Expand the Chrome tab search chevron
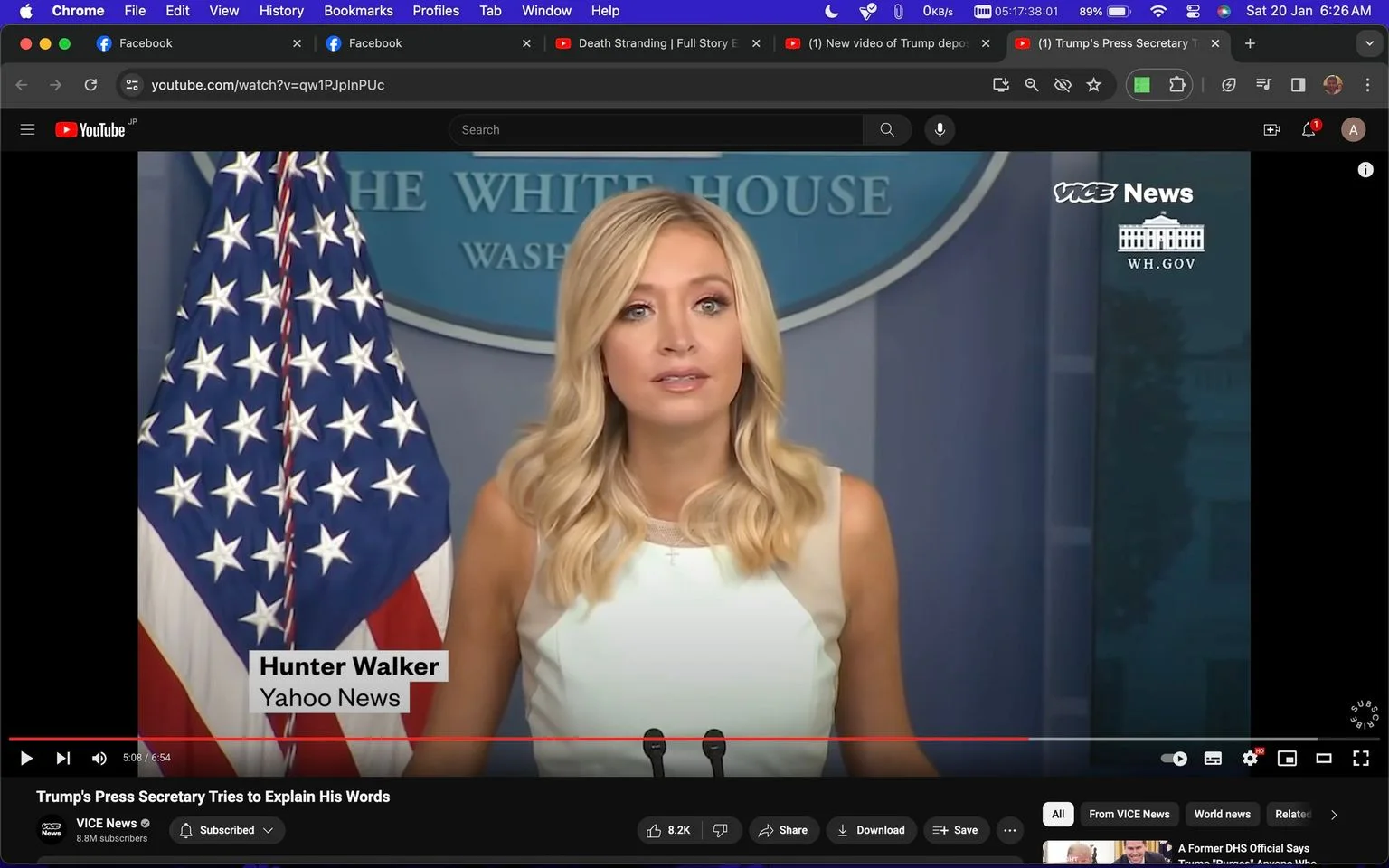This screenshot has width=1389, height=868. (x=1369, y=43)
